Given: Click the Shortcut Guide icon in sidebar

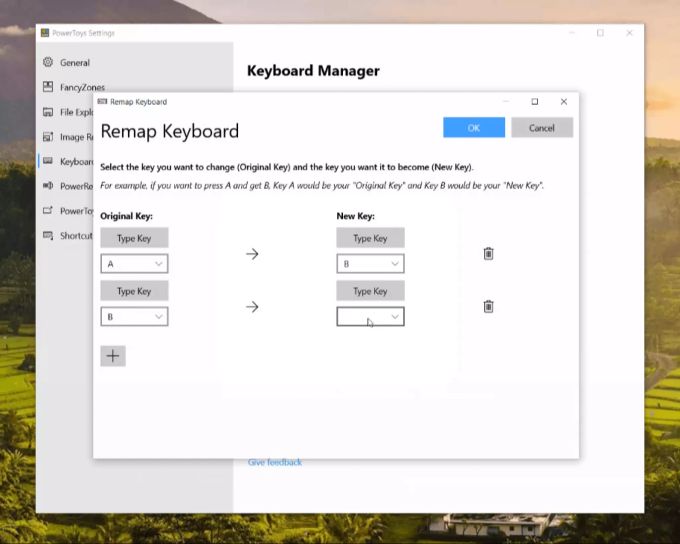Looking at the screenshot, I should coord(48,235).
